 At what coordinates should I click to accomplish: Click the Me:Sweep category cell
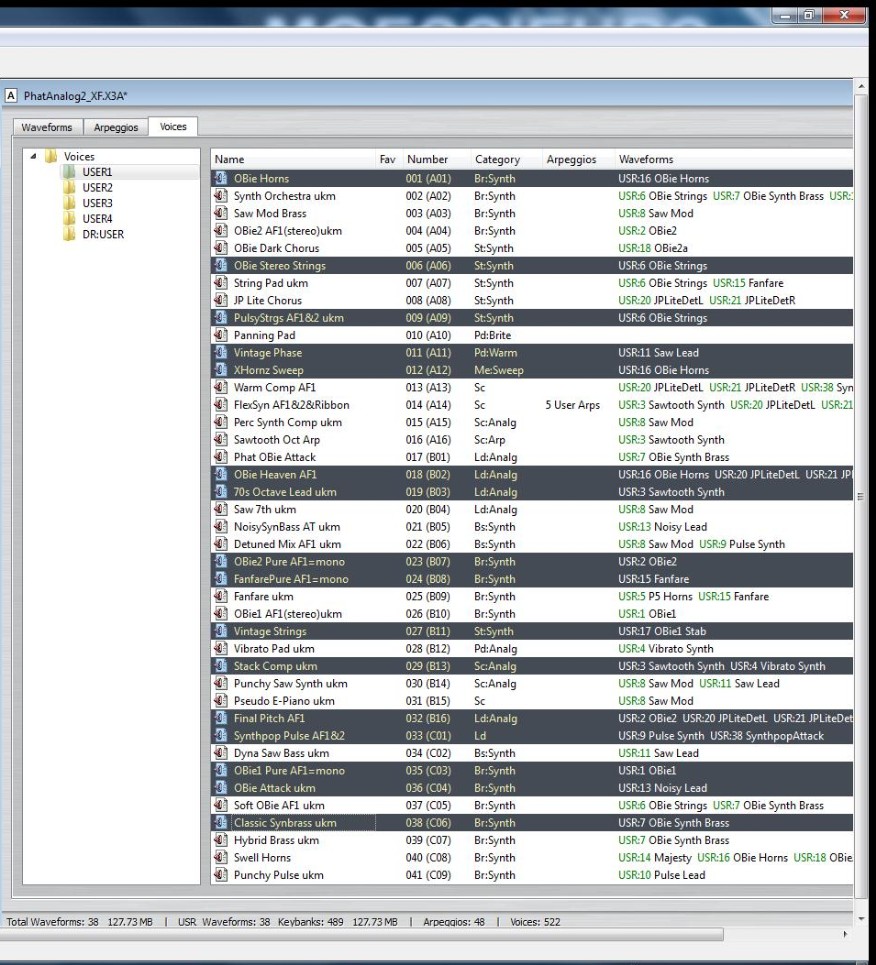(x=499, y=370)
